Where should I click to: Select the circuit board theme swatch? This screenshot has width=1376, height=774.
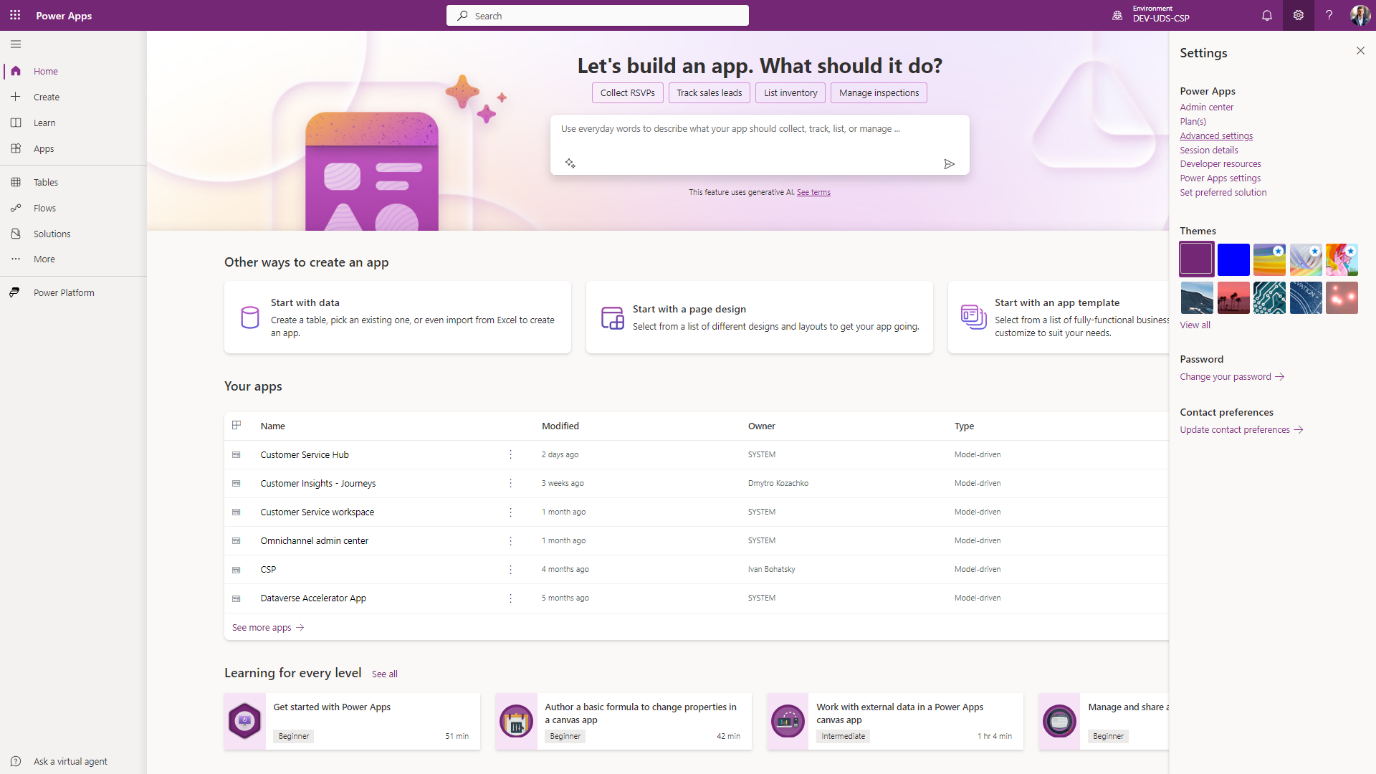[1270, 298]
